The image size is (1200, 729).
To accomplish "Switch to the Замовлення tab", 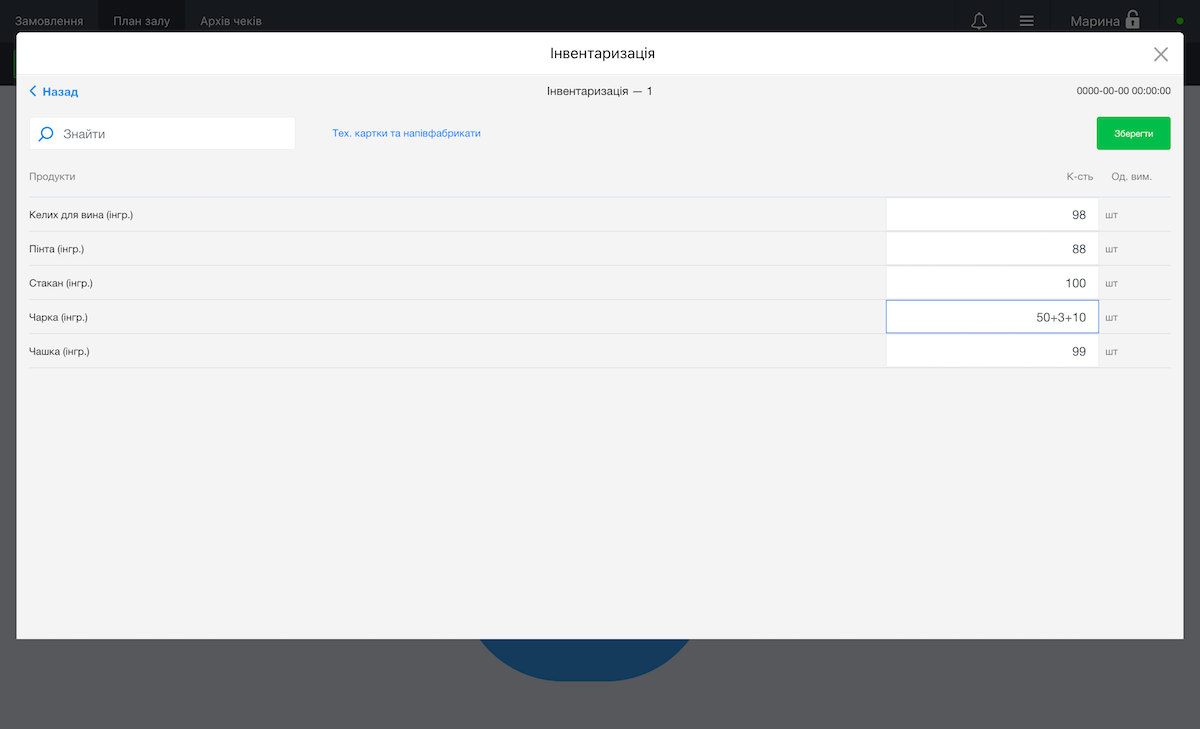I will point(49,21).
